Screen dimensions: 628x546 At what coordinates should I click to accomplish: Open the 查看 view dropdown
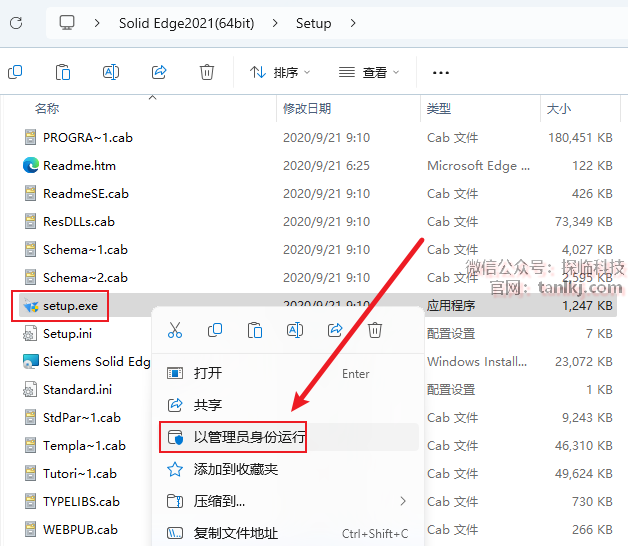369,73
